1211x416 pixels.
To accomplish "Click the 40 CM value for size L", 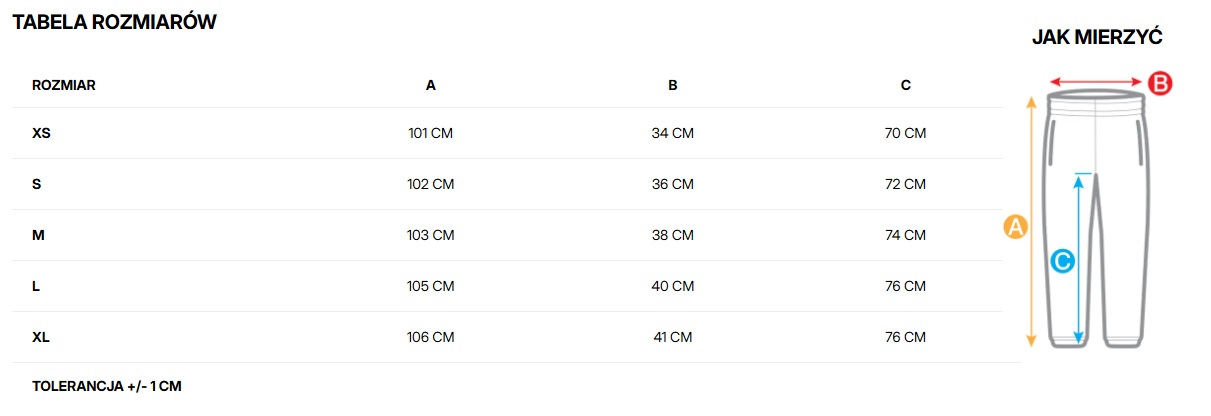I will coord(673,286).
